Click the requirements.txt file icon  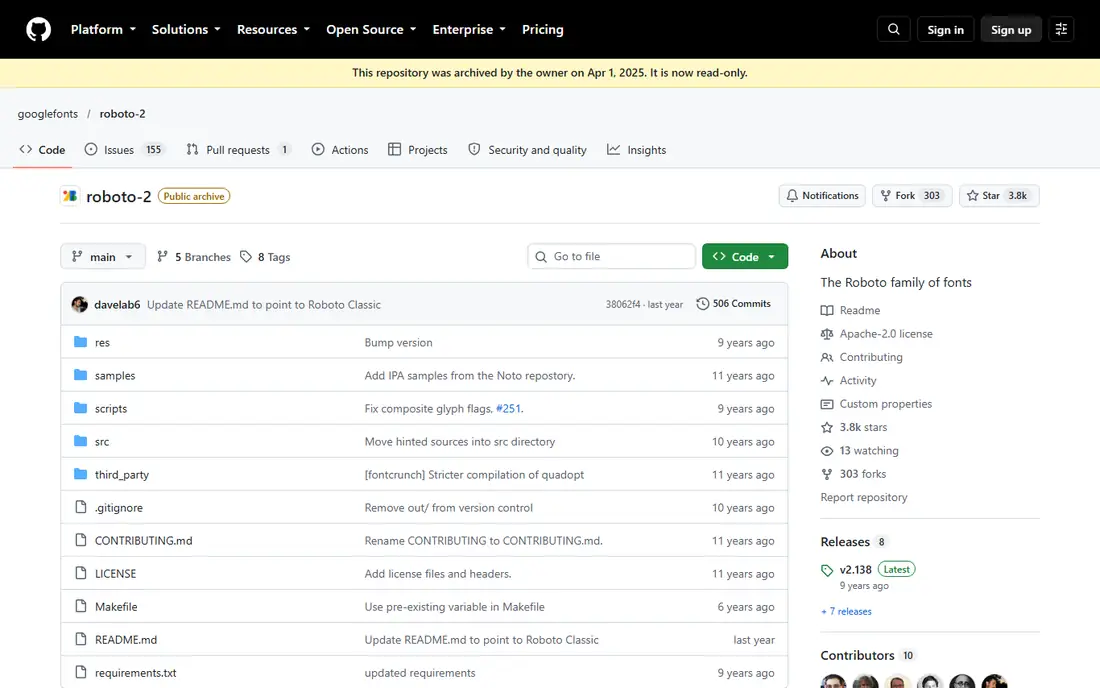(81, 672)
